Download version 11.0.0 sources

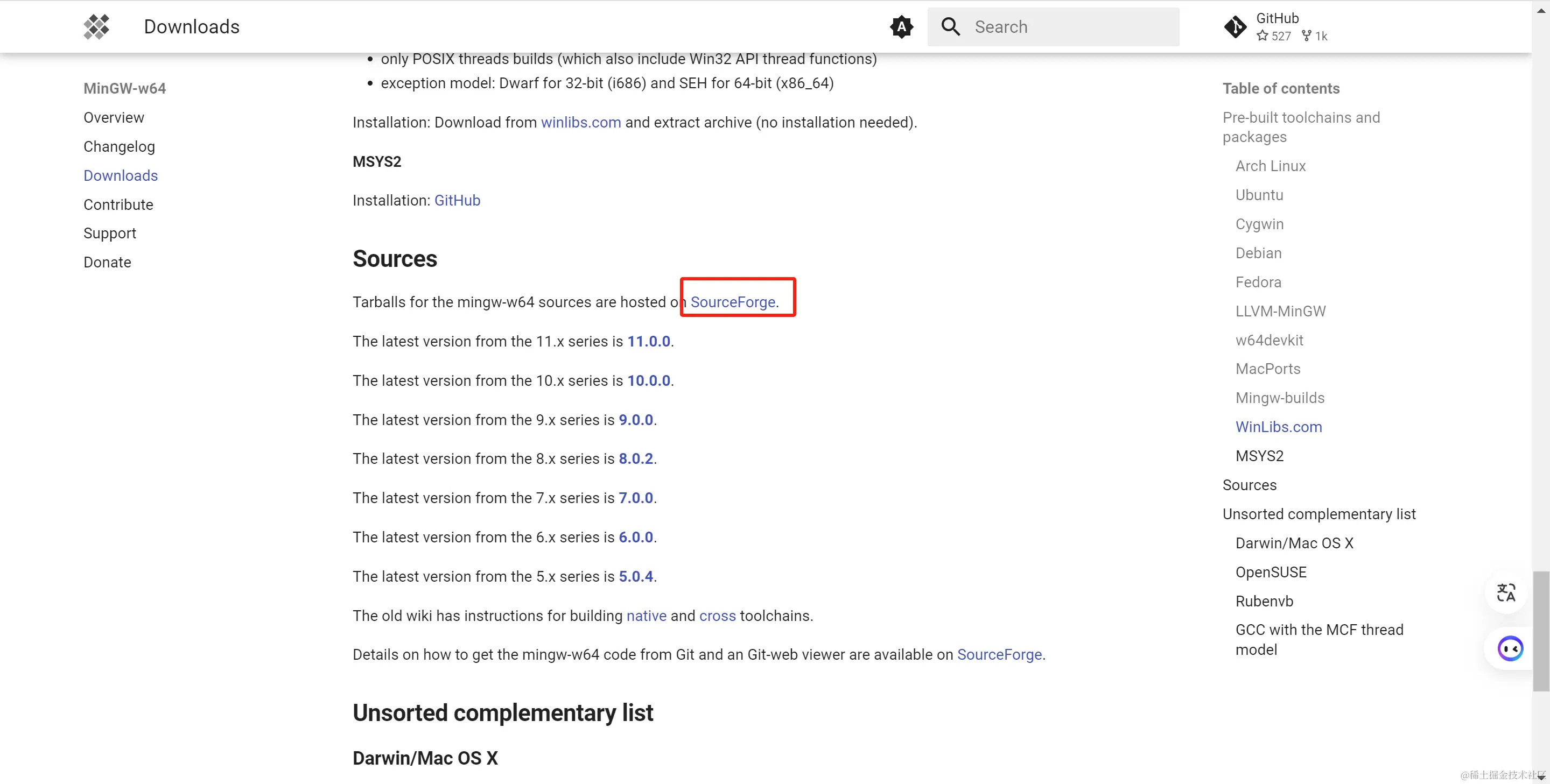[648, 341]
